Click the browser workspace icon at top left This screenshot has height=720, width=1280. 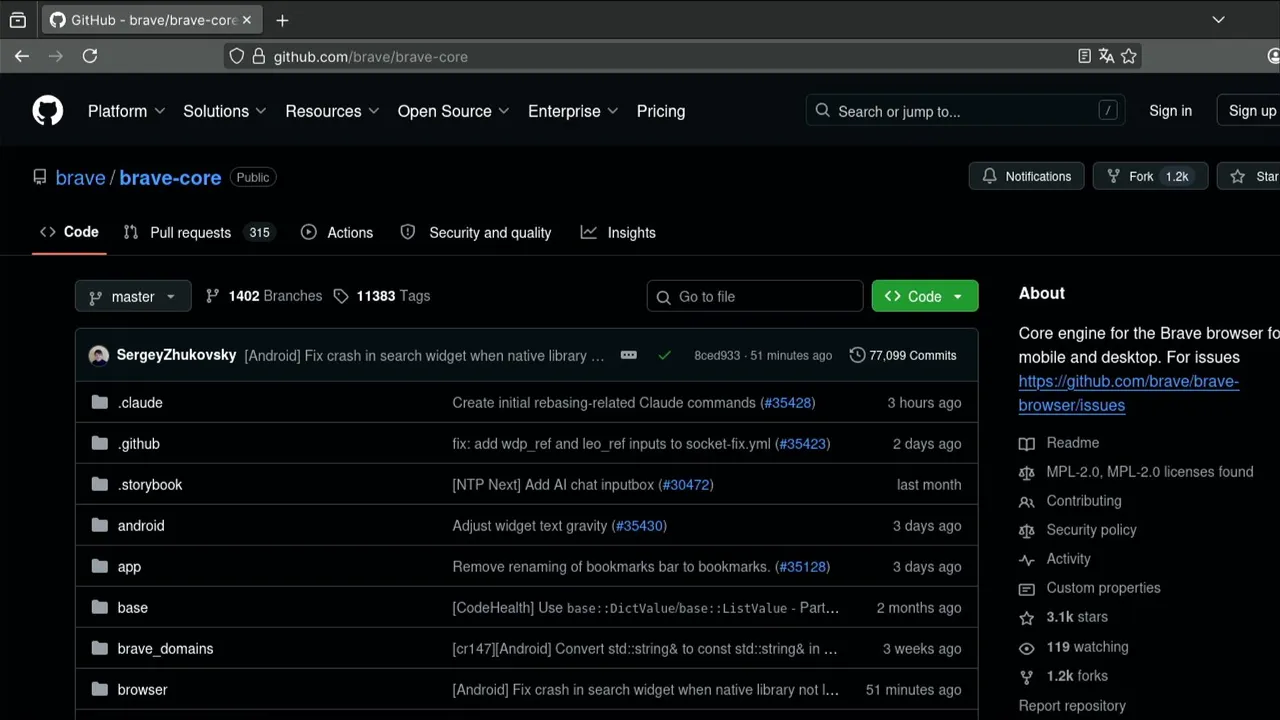(x=18, y=20)
